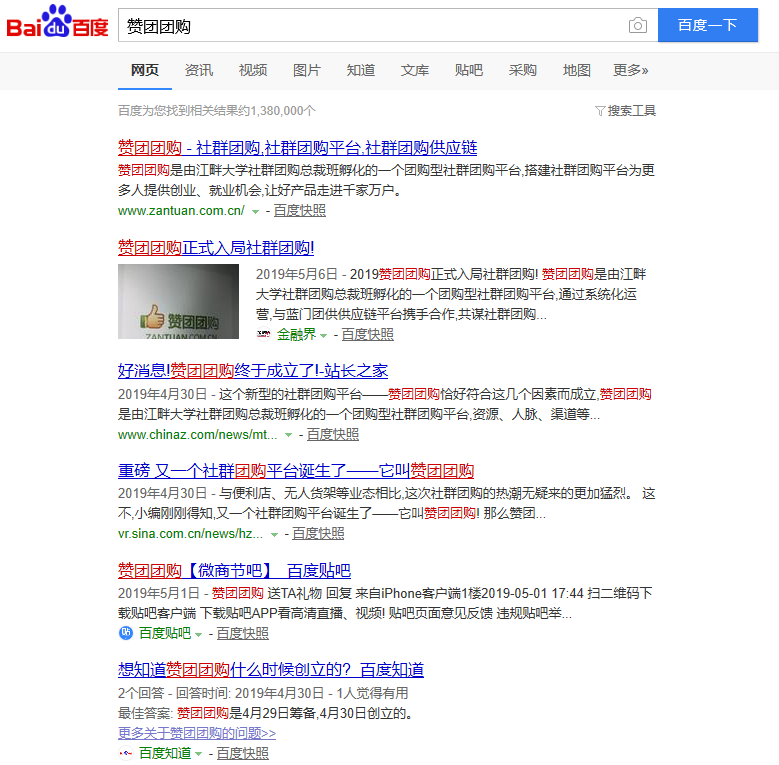
Task: Click 百度知道 source name
Action: tap(165, 753)
